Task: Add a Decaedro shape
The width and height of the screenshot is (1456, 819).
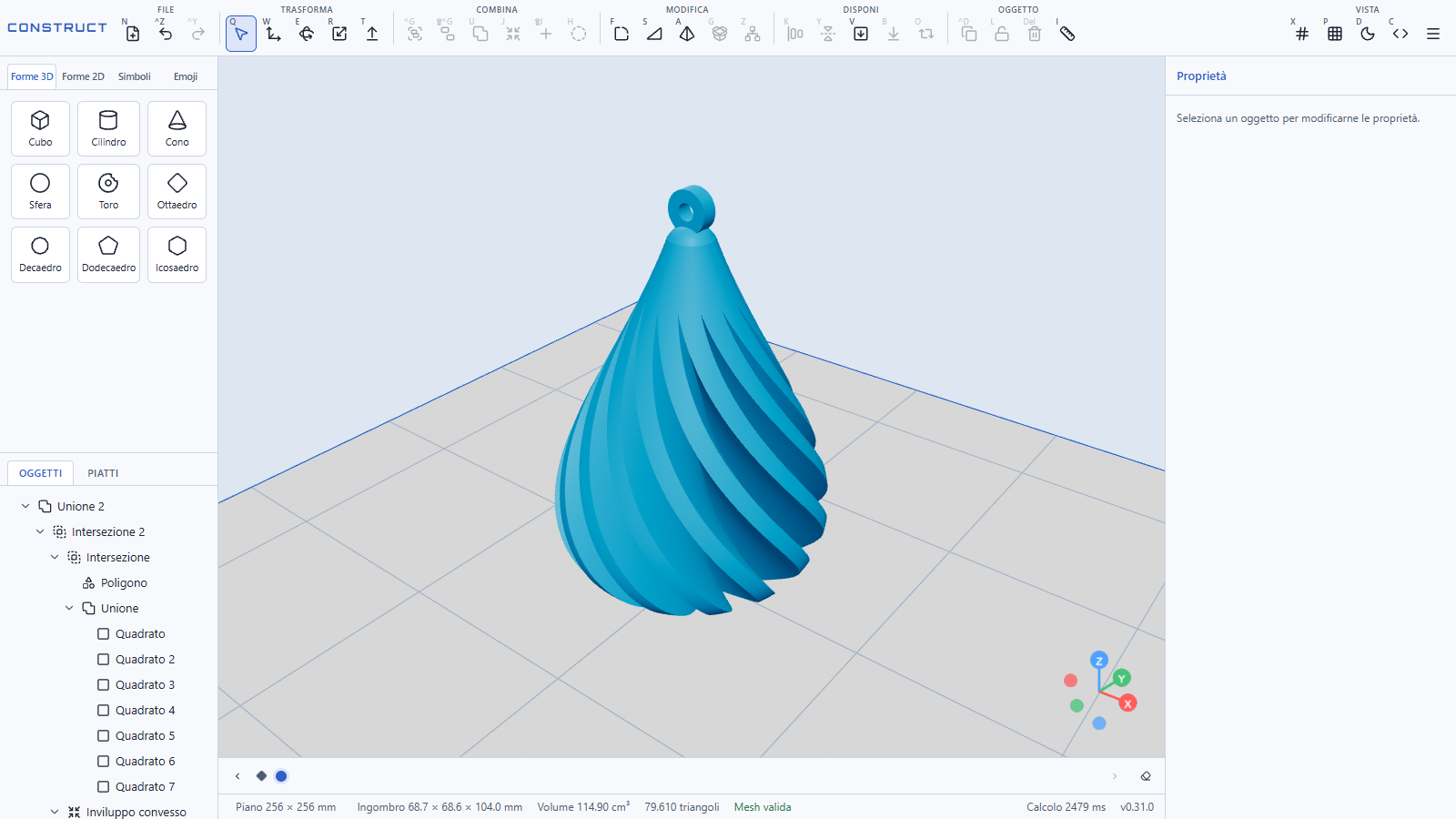Action: [40, 254]
